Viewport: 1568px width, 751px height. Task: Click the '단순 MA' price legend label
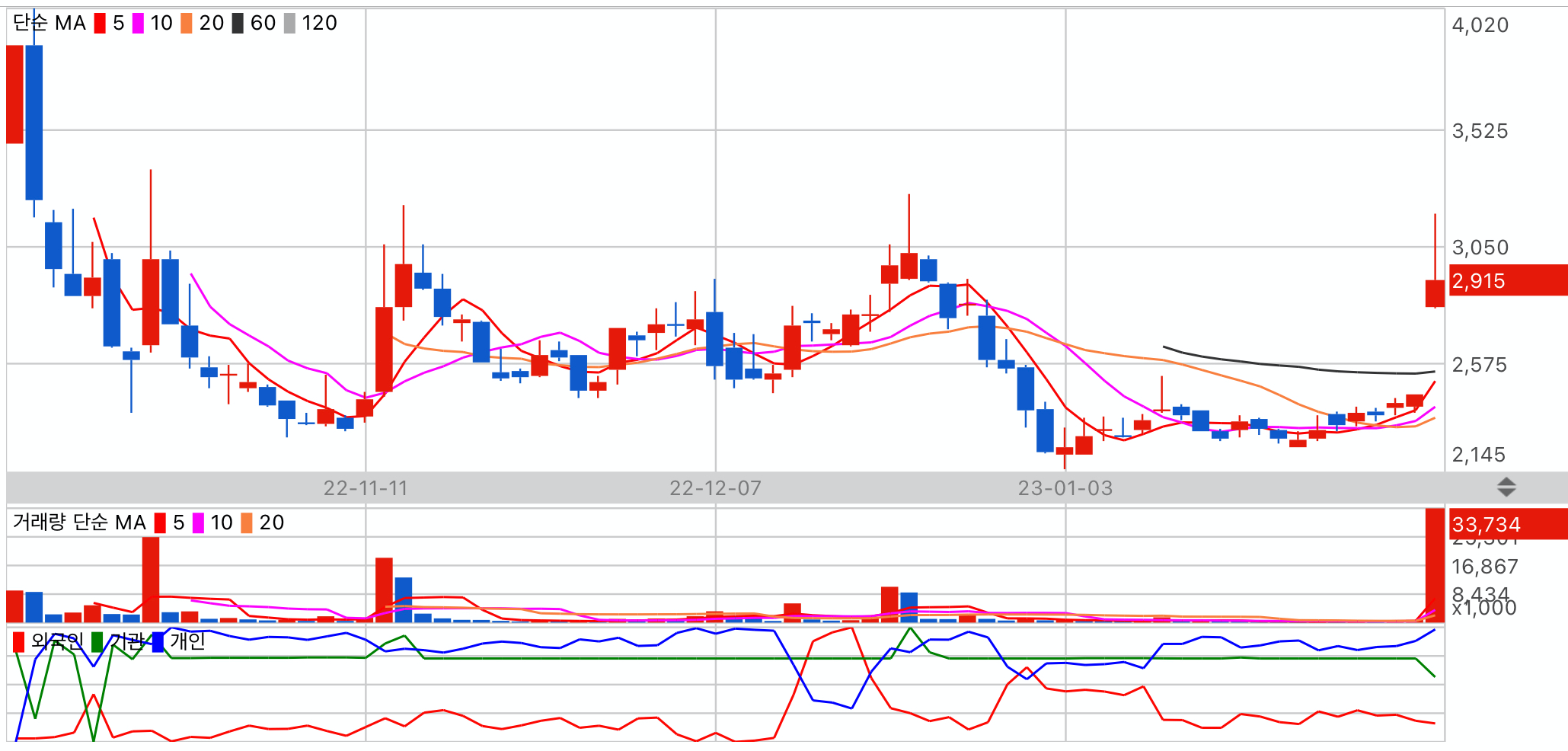(49, 23)
